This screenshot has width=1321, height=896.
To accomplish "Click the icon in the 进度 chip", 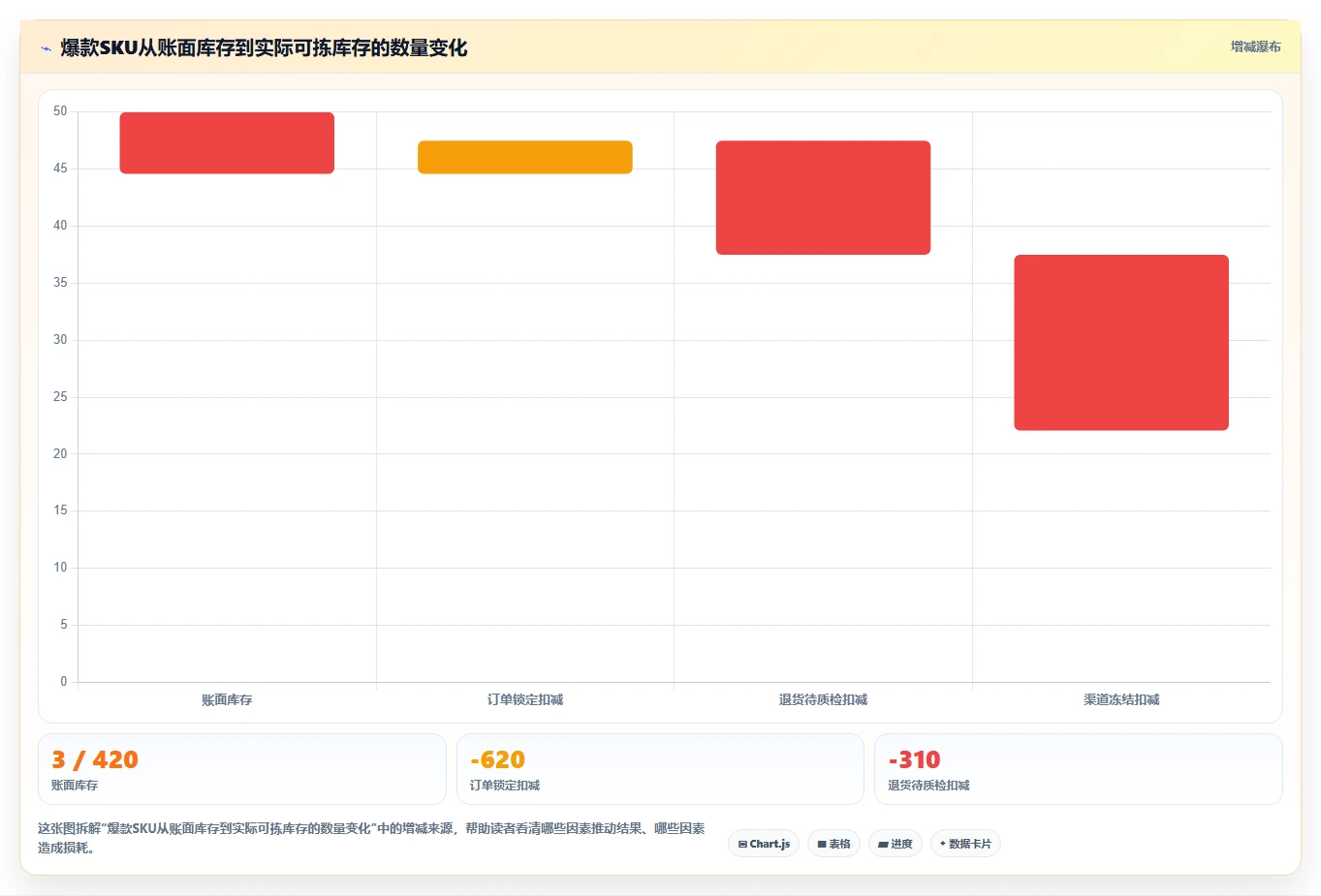I will [x=883, y=844].
